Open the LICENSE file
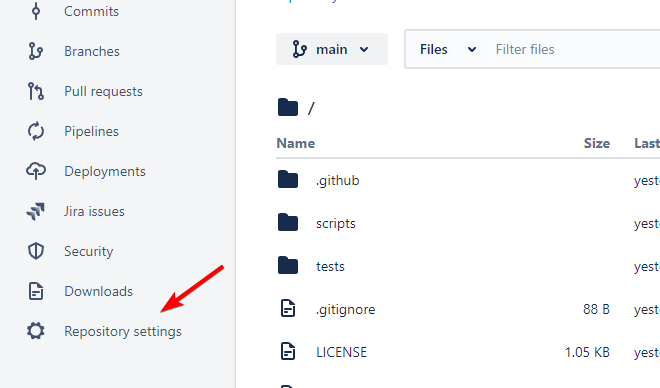 click(341, 352)
